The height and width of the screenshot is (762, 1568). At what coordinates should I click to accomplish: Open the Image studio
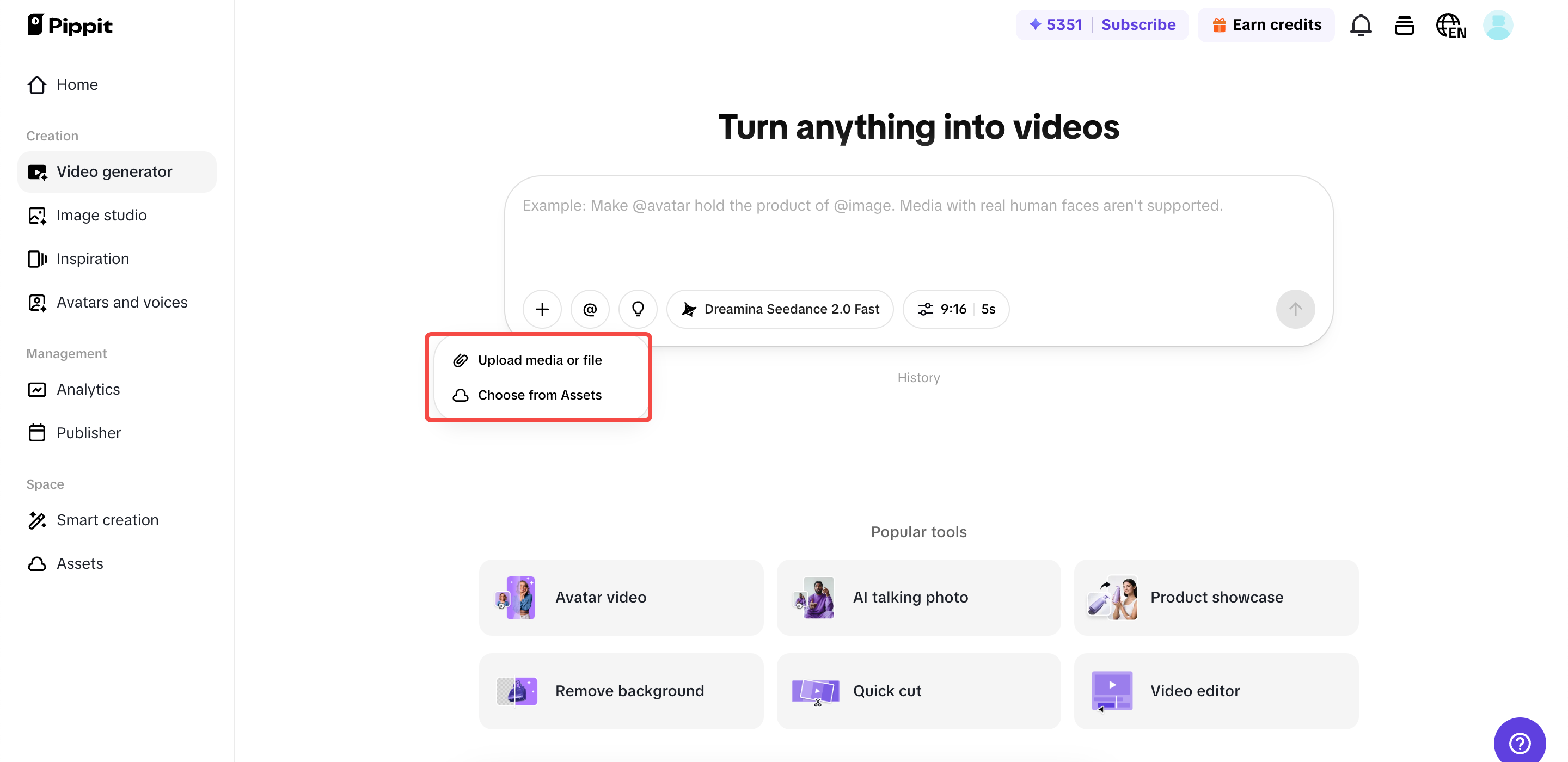(x=101, y=215)
